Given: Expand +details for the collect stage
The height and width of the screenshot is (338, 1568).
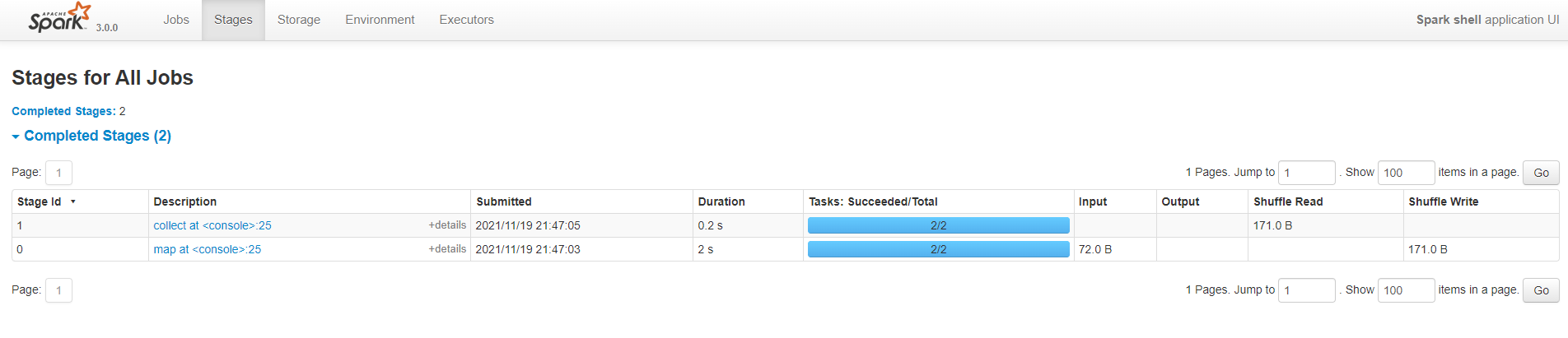Looking at the screenshot, I should [447, 225].
